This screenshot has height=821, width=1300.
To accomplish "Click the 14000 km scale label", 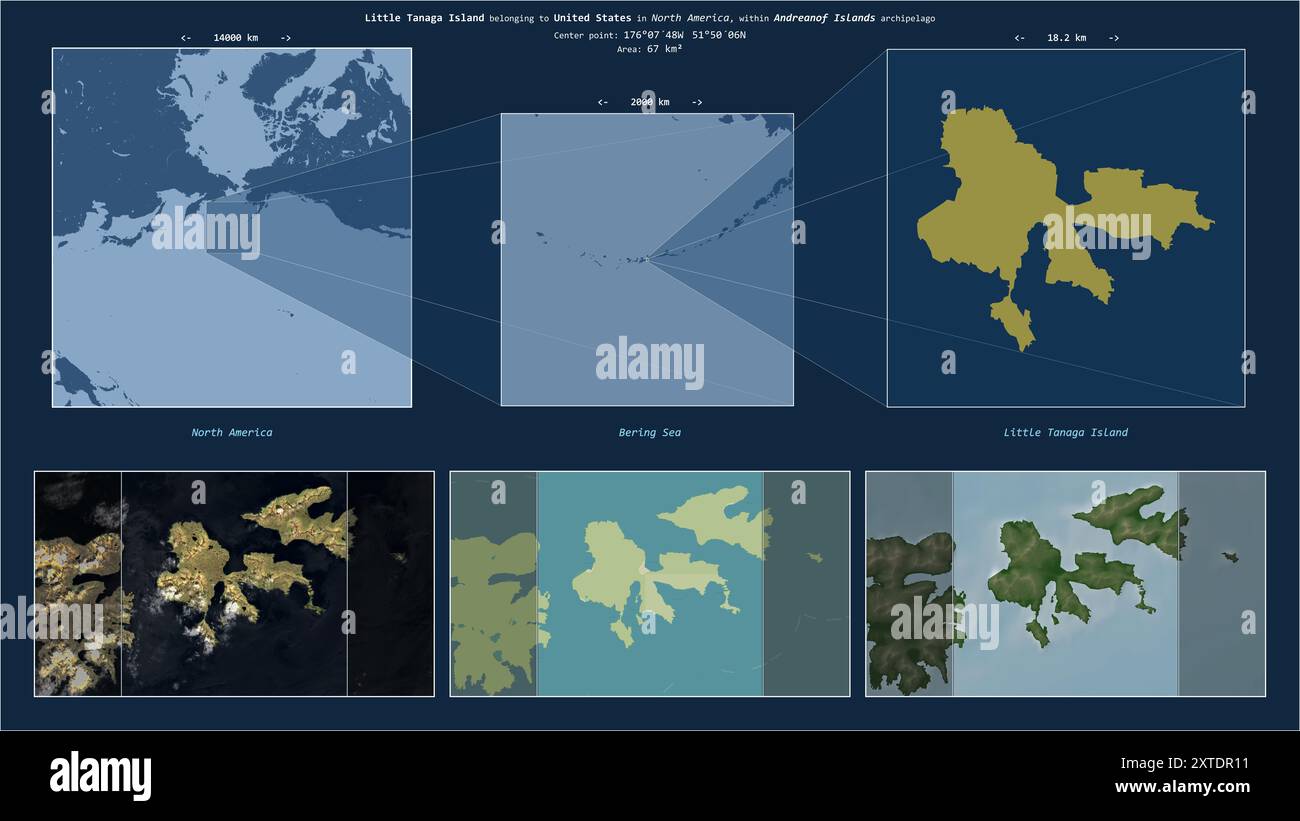I will [236, 38].
